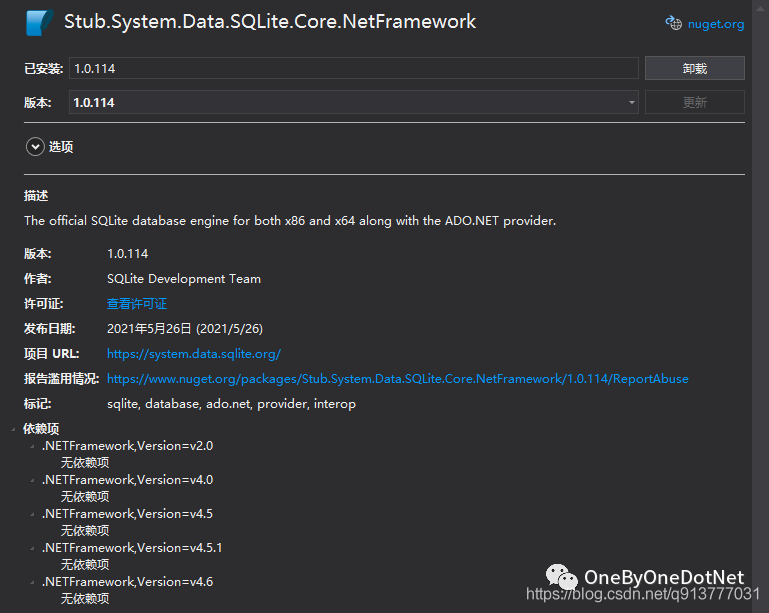Select the .NETFramework v4.5.1 tree node
This screenshot has height=613, width=769.
click(x=132, y=548)
